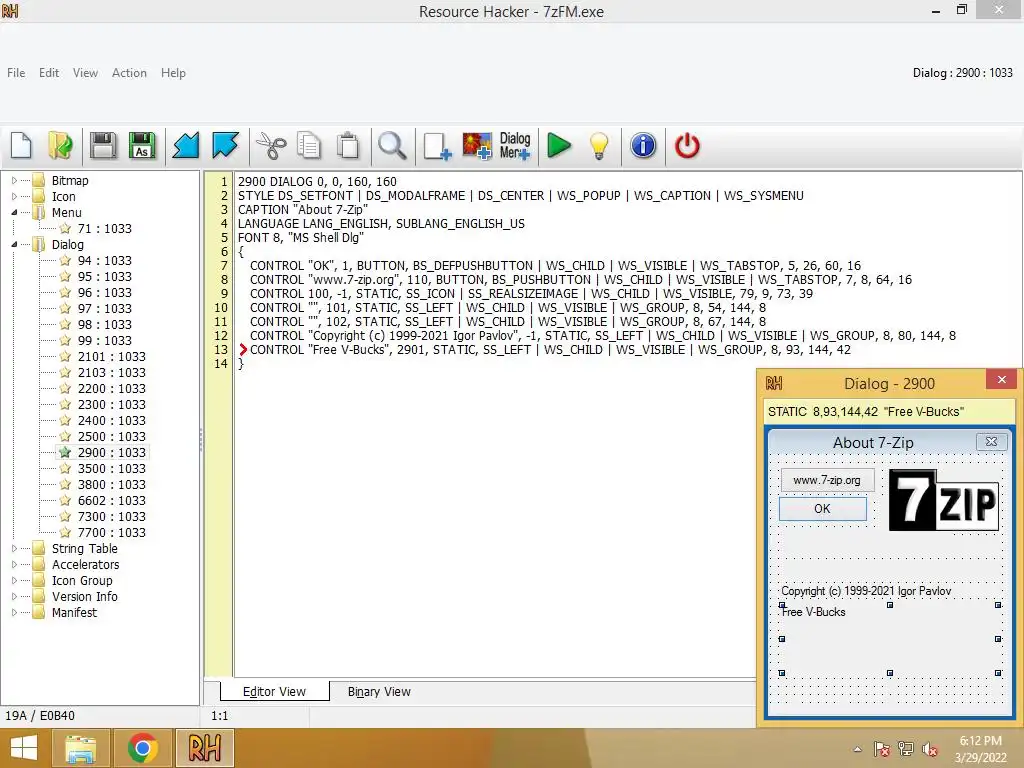Click OK button in dialog preview
The height and width of the screenshot is (768, 1024).
point(822,509)
